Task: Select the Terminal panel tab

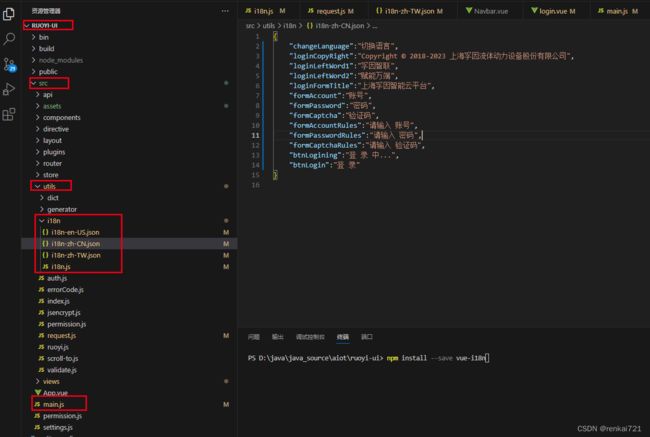Action: tap(342, 337)
